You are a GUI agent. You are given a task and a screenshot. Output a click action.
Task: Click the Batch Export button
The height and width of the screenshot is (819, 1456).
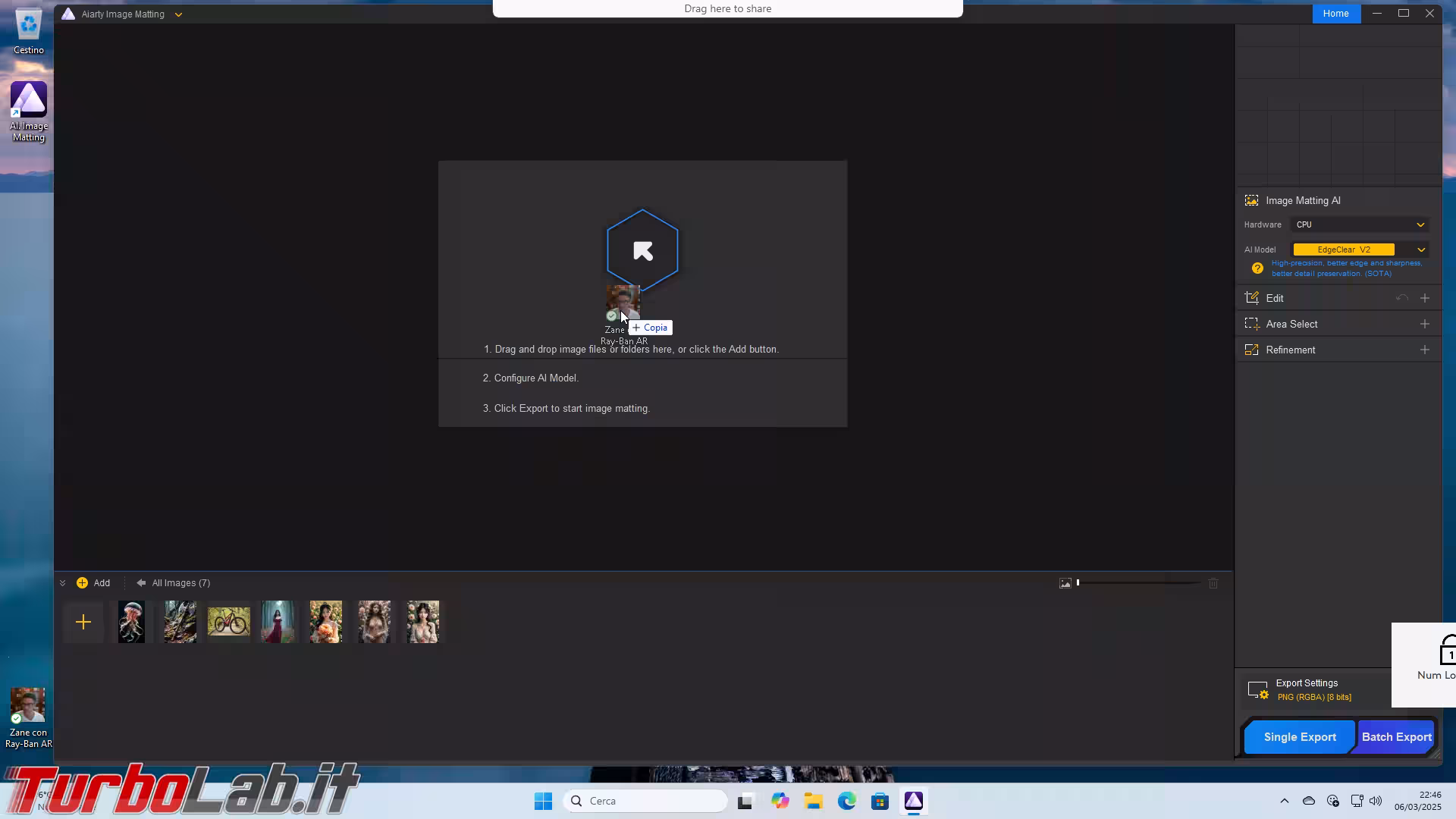tap(1396, 737)
